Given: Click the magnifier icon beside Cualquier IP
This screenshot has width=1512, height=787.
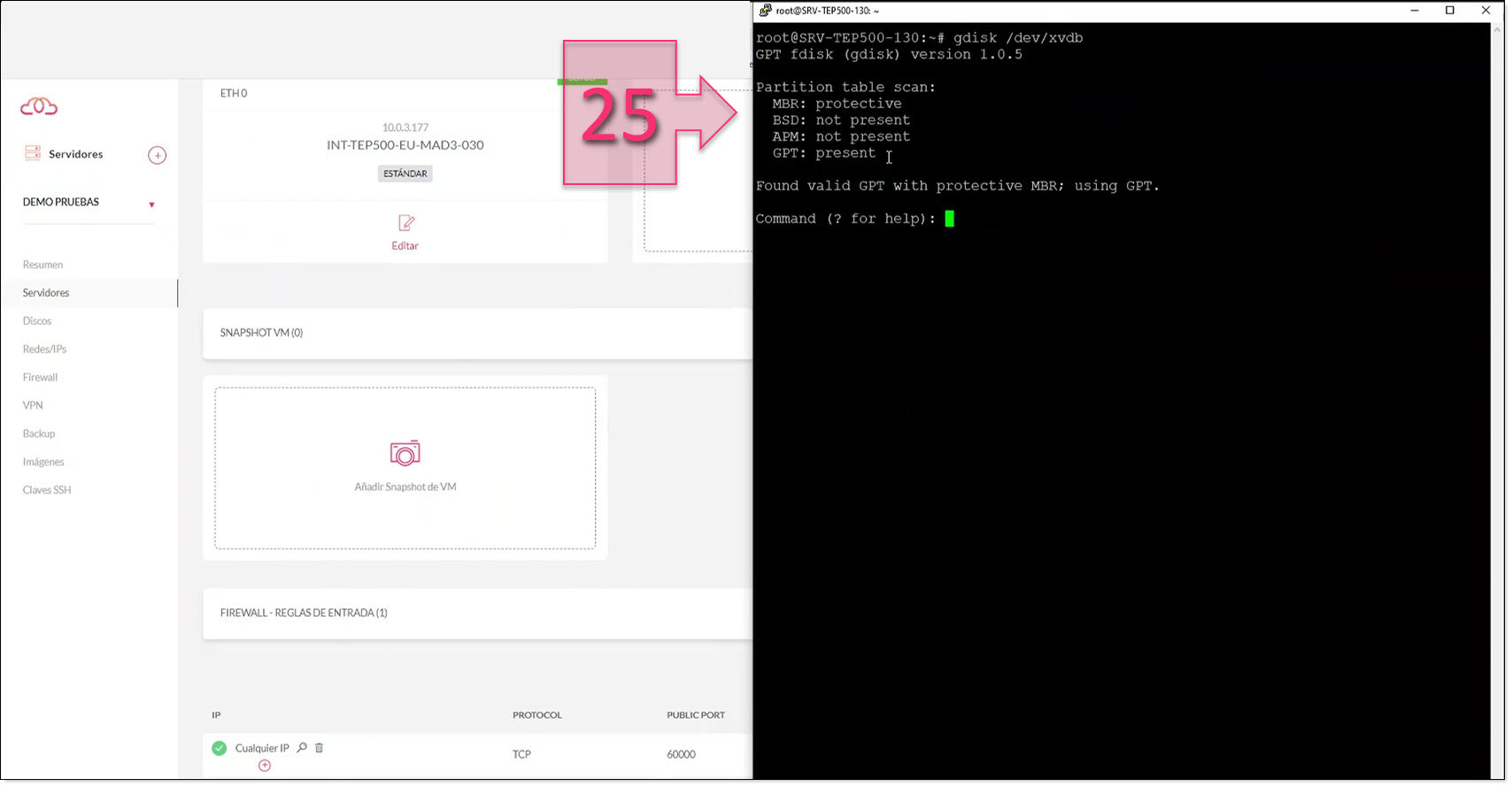Looking at the screenshot, I should [x=302, y=748].
